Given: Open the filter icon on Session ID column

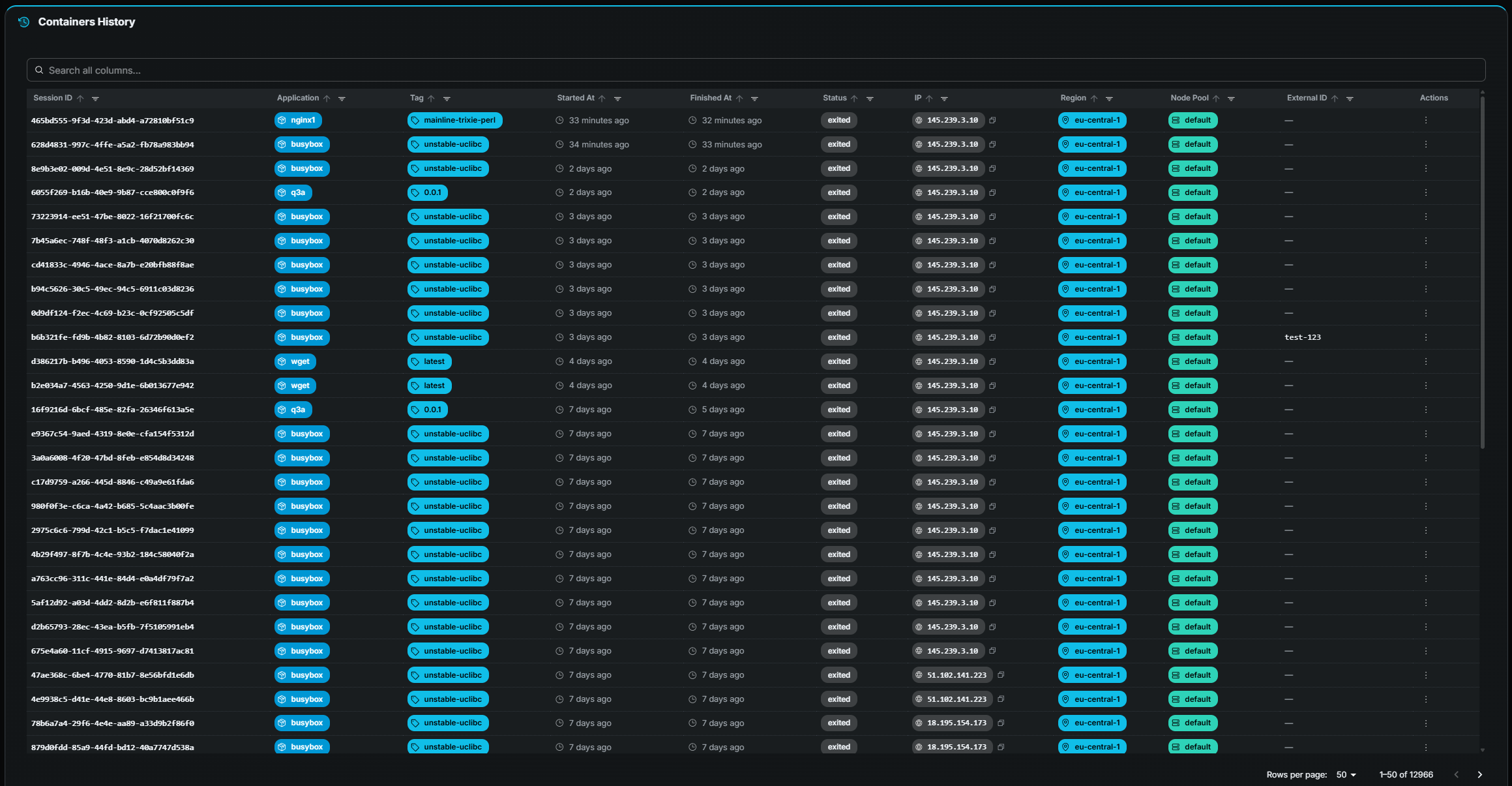Looking at the screenshot, I should (x=95, y=98).
